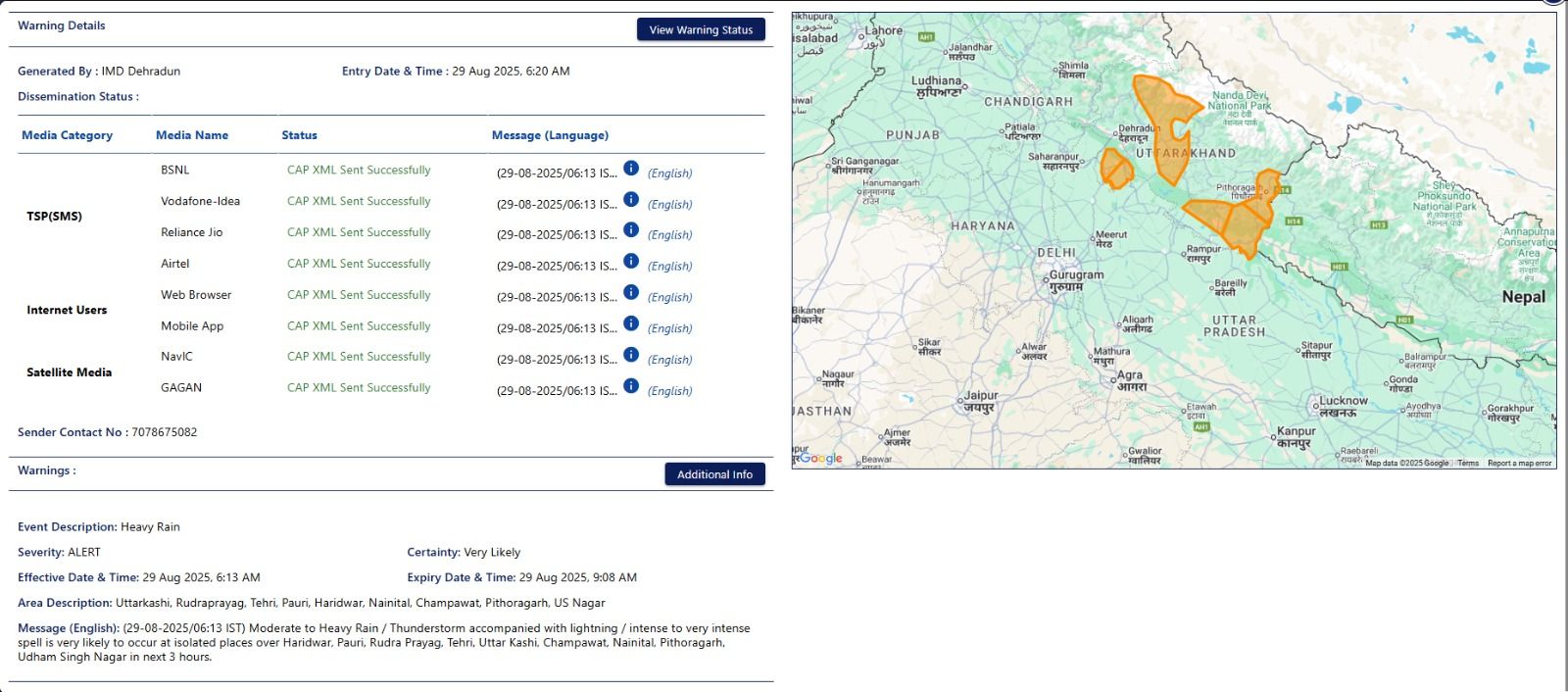
Task: Click the Google logo on the map
Action: [x=820, y=458]
